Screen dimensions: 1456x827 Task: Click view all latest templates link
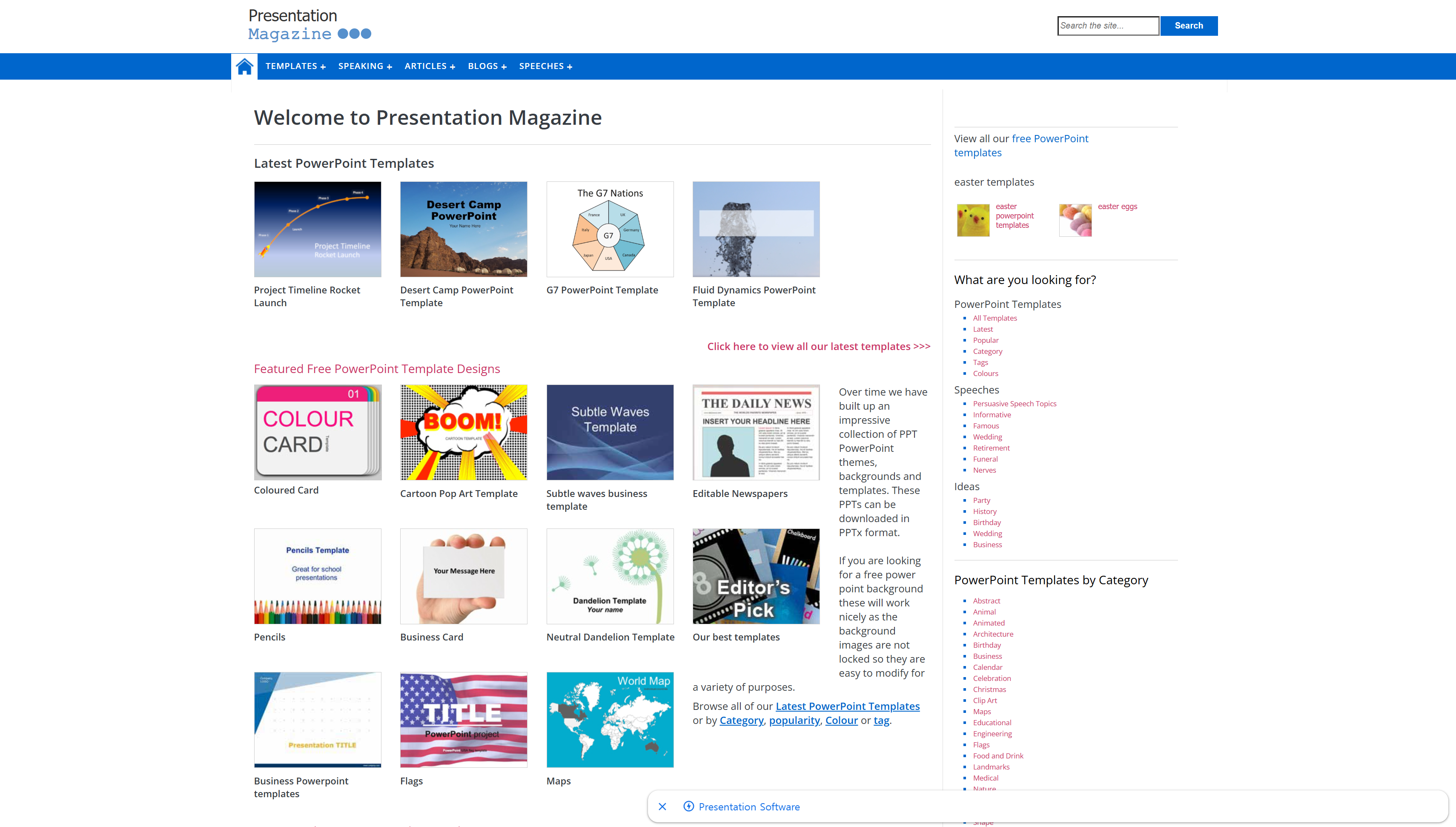tap(819, 347)
